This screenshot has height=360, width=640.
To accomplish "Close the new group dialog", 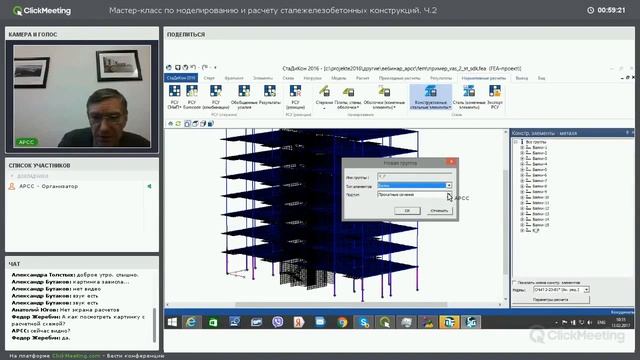I will click(451, 162).
